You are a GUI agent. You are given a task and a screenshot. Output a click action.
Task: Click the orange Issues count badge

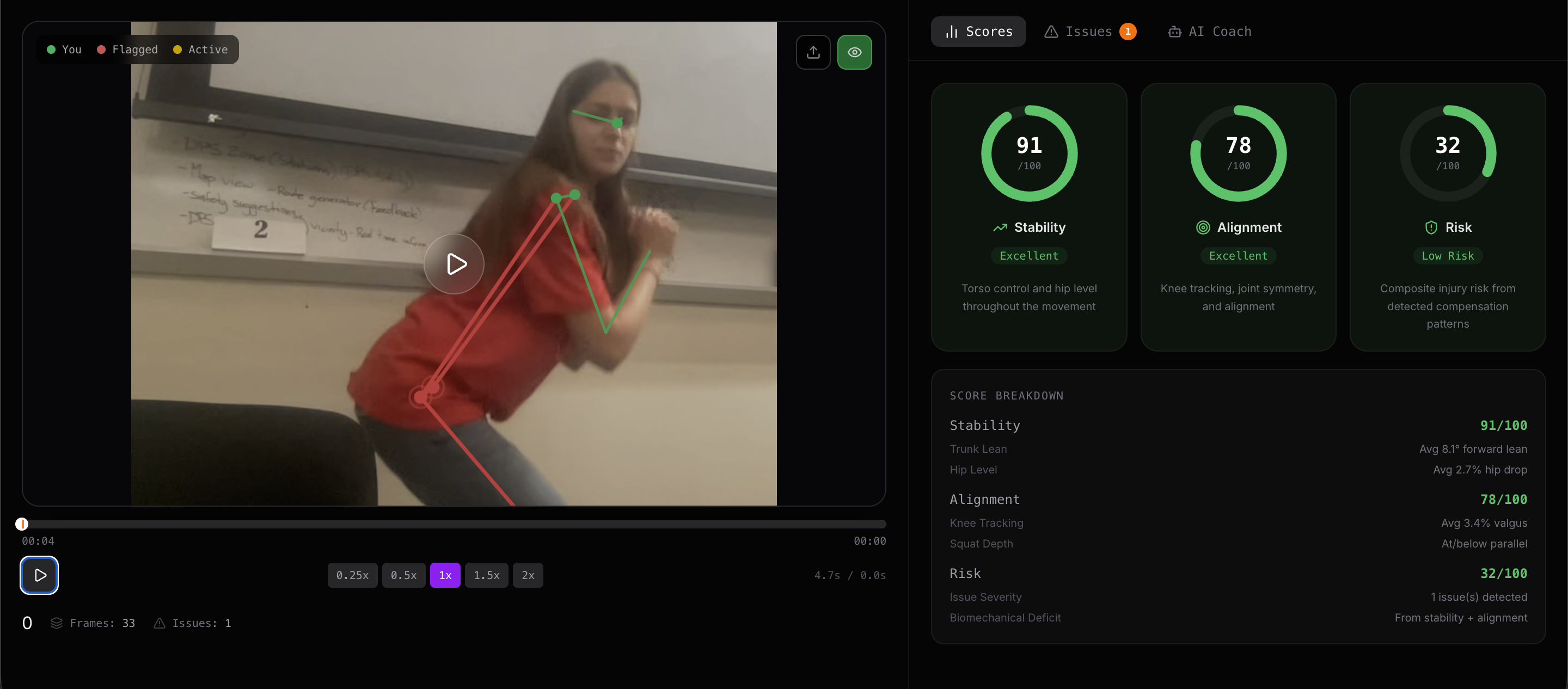[1128, 32]
